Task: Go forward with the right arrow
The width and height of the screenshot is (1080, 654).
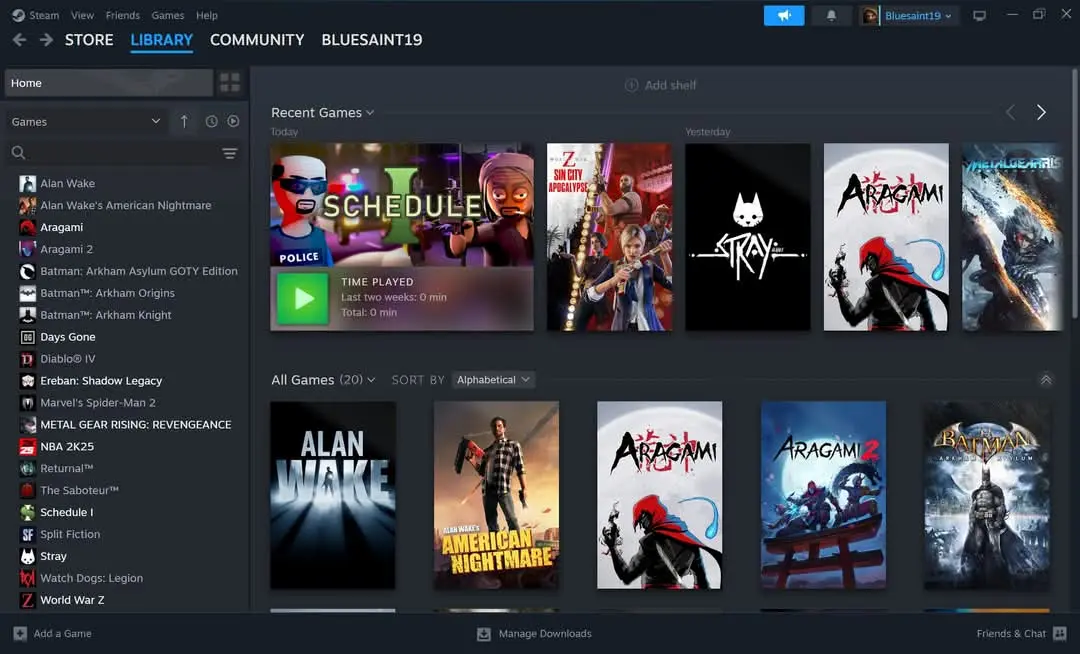Action: [x=46, y=40]
